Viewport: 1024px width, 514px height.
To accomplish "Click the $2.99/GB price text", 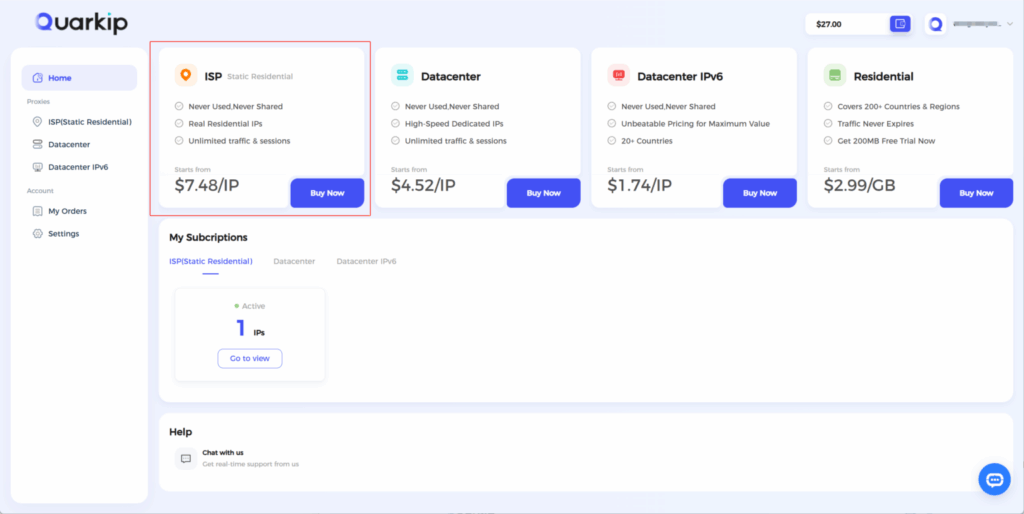I will 859,185.
